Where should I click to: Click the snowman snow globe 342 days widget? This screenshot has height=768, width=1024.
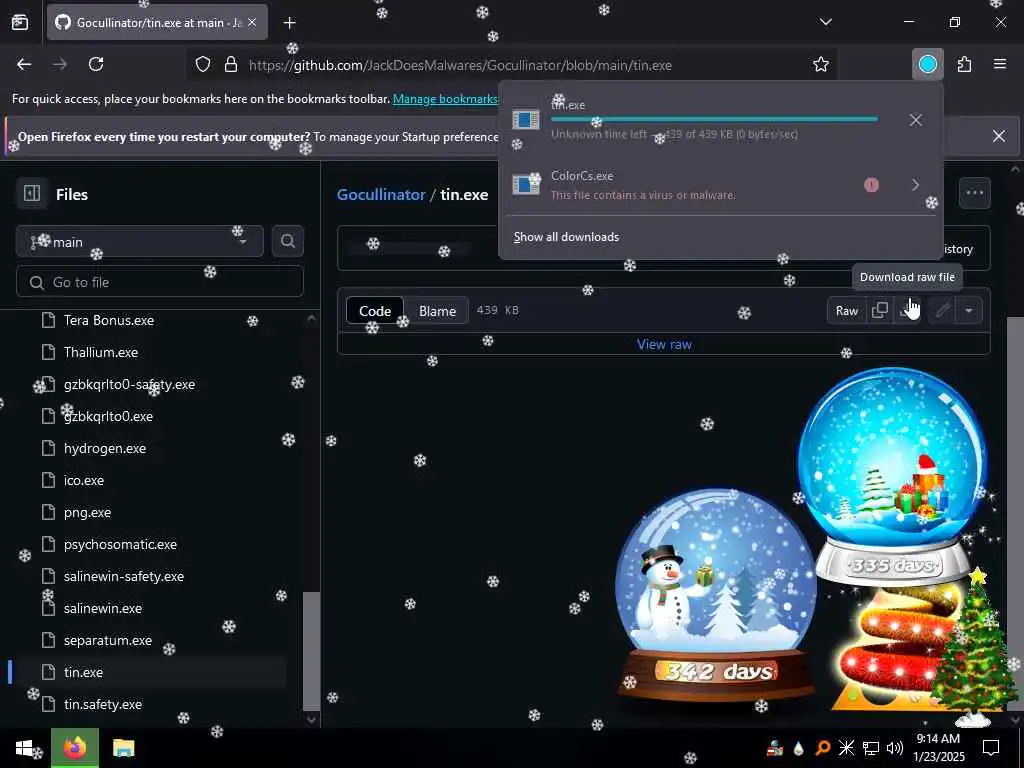[x=716, y=595]
